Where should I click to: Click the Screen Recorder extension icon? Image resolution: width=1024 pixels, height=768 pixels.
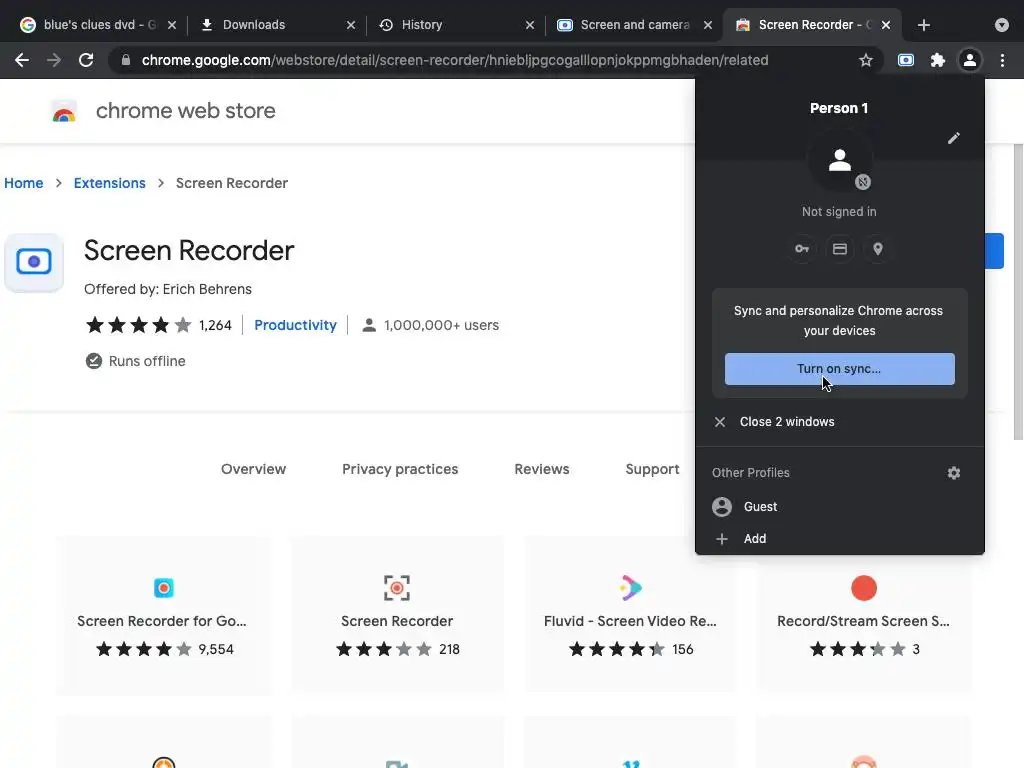(x=34, y=262)
